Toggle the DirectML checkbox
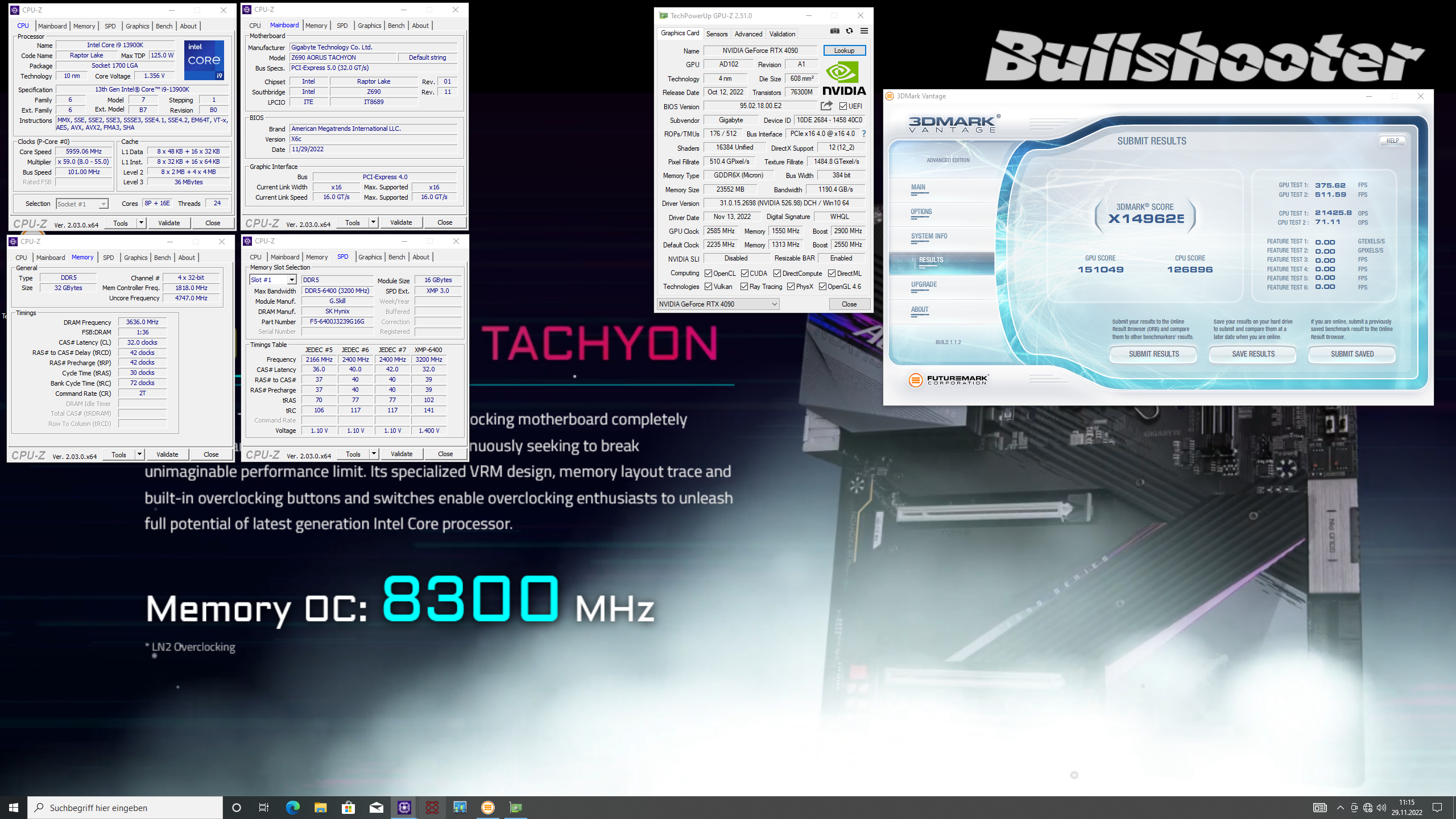 (x=832, y=274)
